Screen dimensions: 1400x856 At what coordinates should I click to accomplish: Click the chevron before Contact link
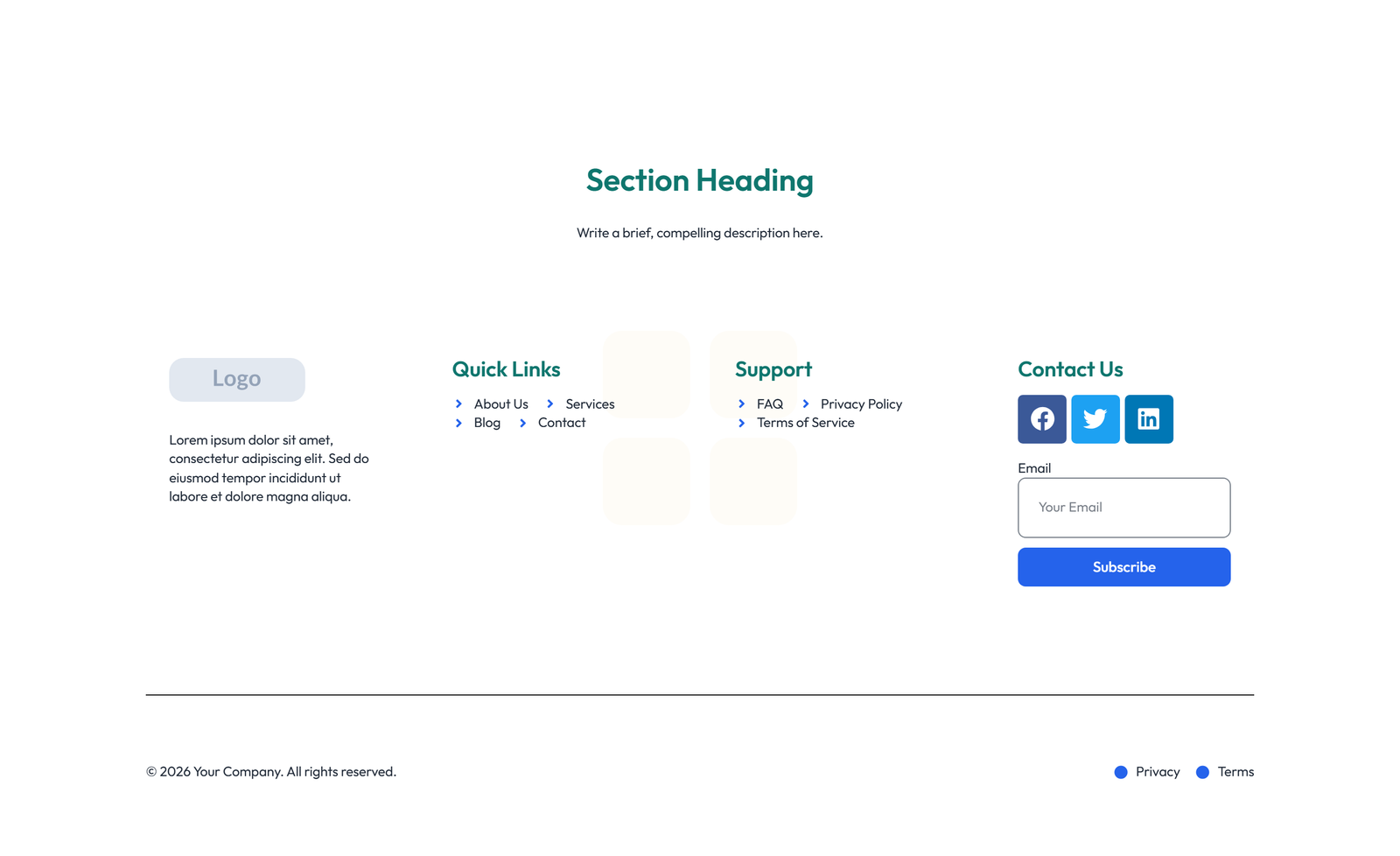pyautogui.click(x=522, y=423)
